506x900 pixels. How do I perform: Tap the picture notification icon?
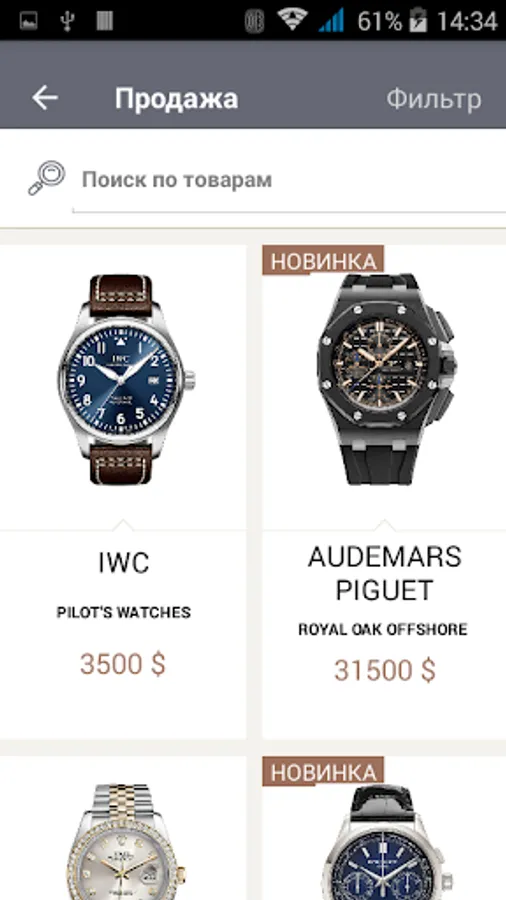pyautogui.click(x=28, y=21)
